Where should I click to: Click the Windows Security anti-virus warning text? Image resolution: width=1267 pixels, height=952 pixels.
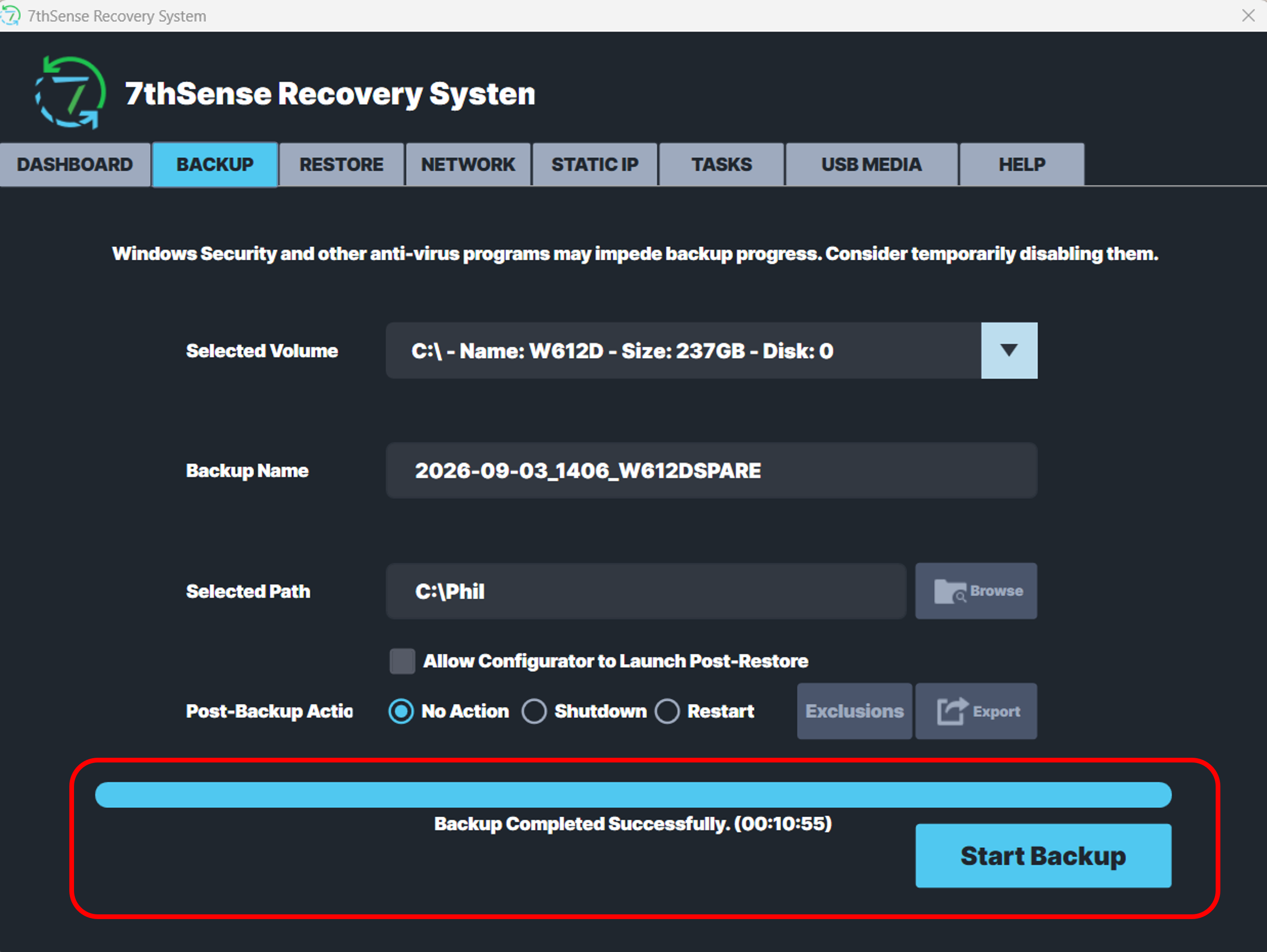point(635,254)
